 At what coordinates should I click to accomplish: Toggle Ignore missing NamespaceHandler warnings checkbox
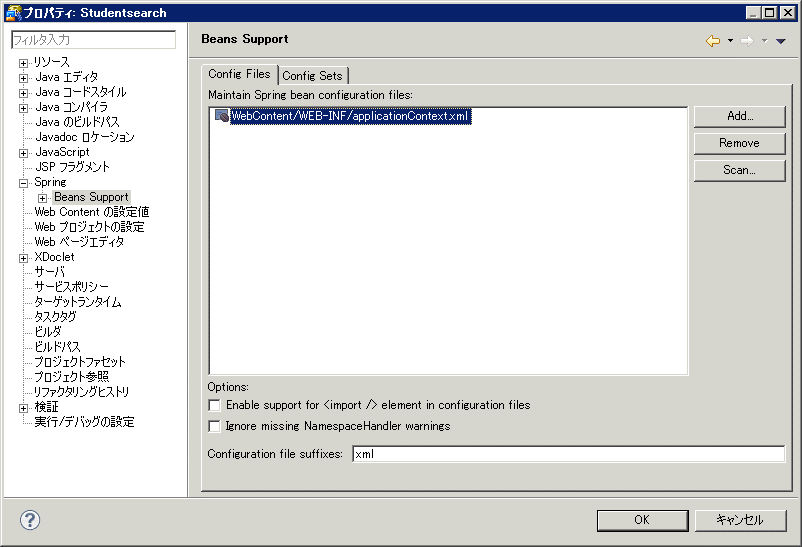(214, 426)
